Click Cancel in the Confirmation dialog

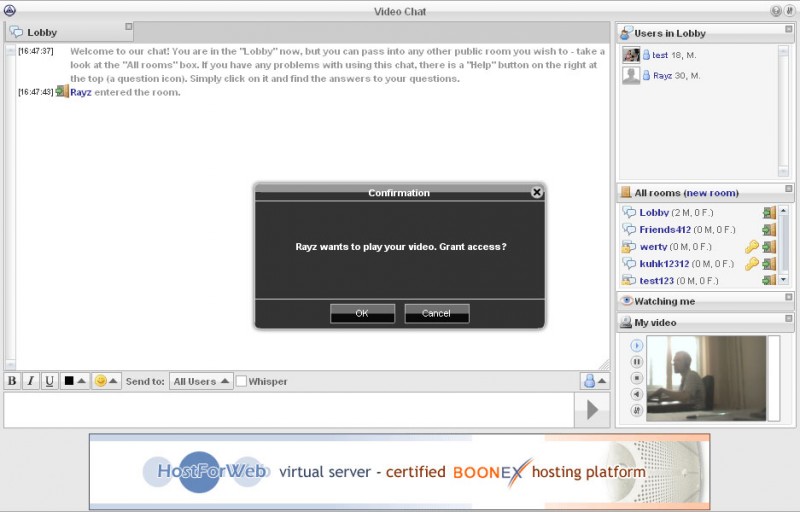point(437,313)
